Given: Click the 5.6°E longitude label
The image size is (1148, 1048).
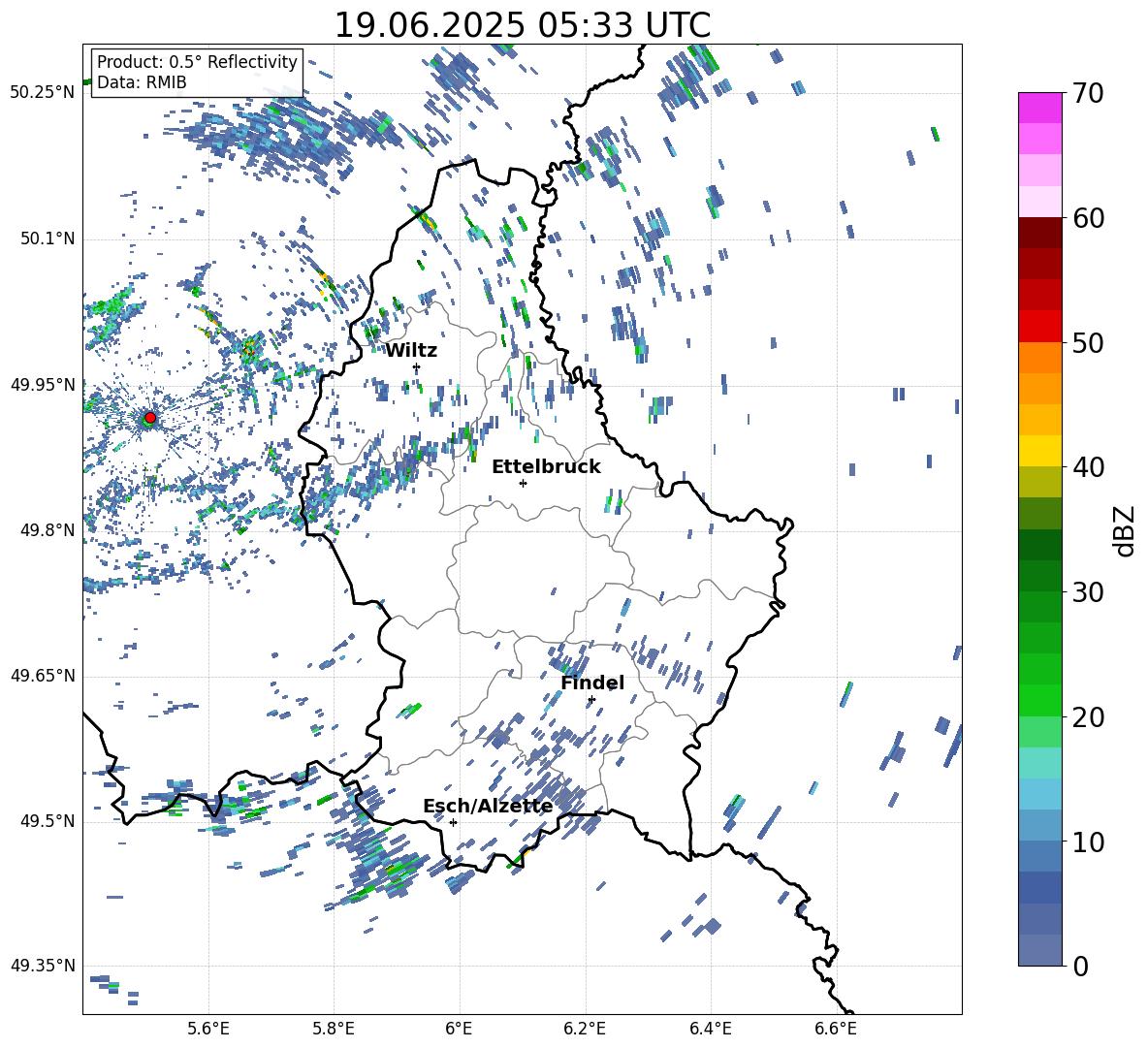Looking at the screenshot, I should 208,1029.
